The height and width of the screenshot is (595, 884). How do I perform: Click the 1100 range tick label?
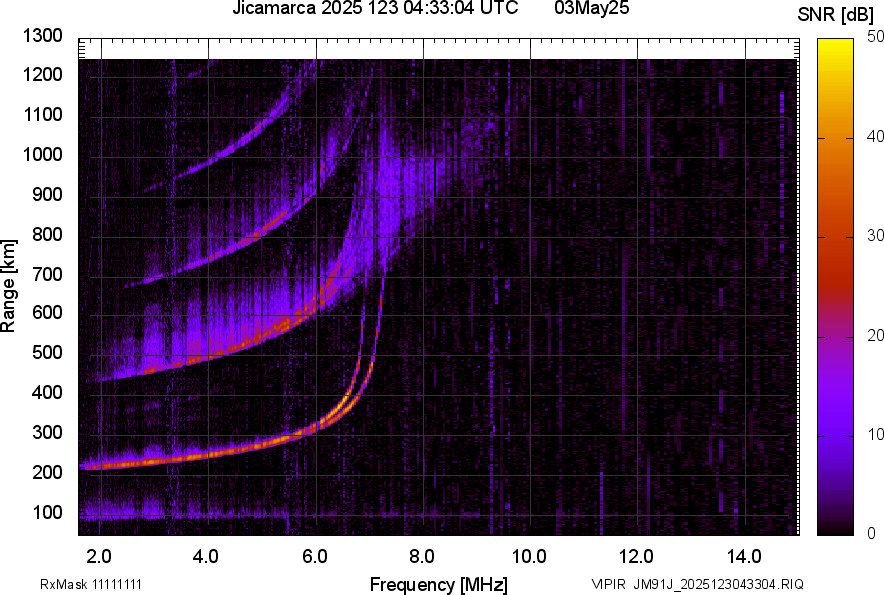pyautogui.click(x=42, y=114)
